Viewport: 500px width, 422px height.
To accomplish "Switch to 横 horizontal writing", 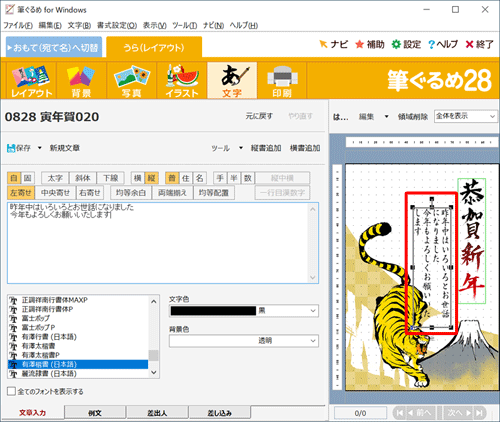I will pos(138,178).
